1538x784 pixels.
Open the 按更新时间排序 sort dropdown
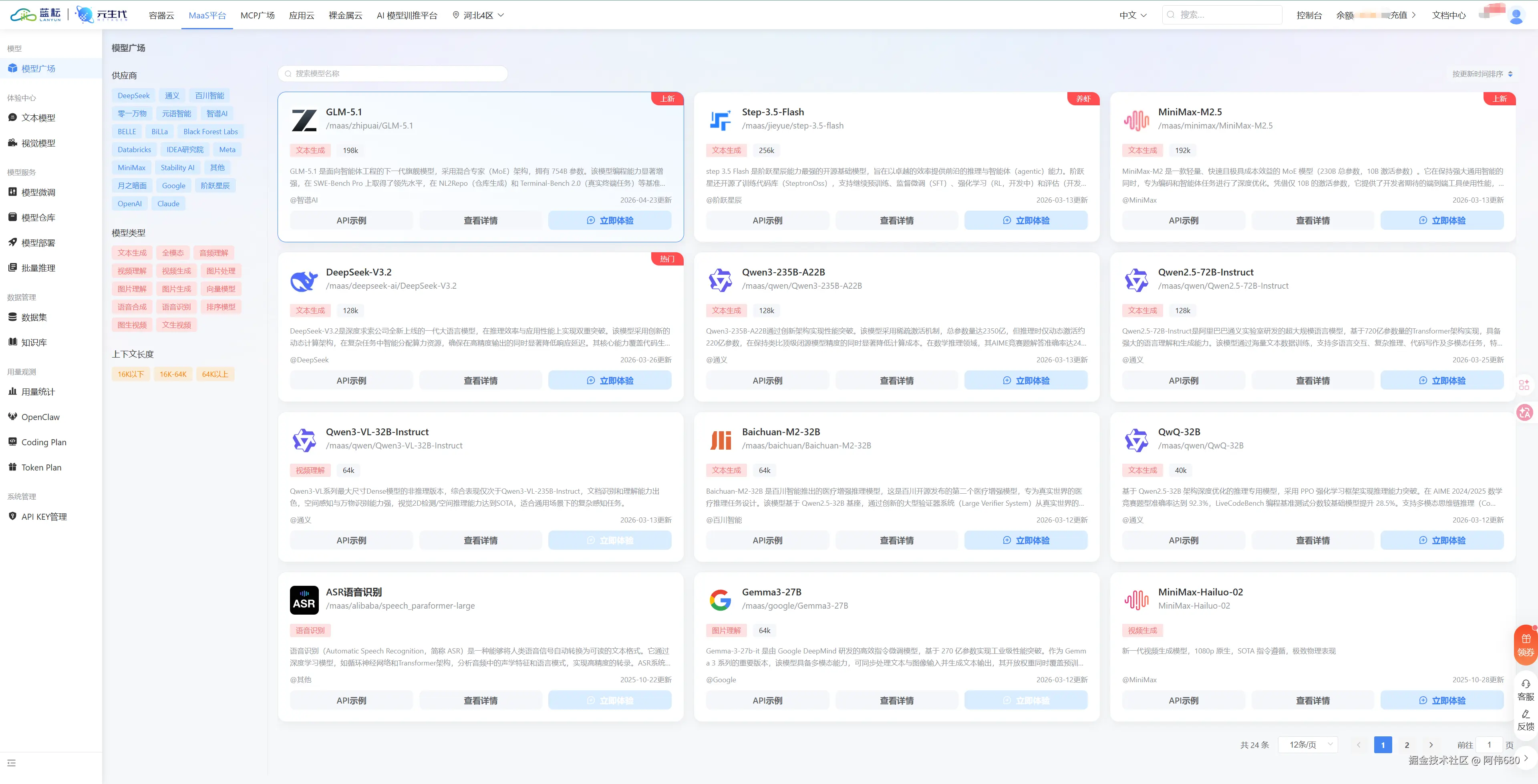pyautogui.click(x=1482, y=74)
